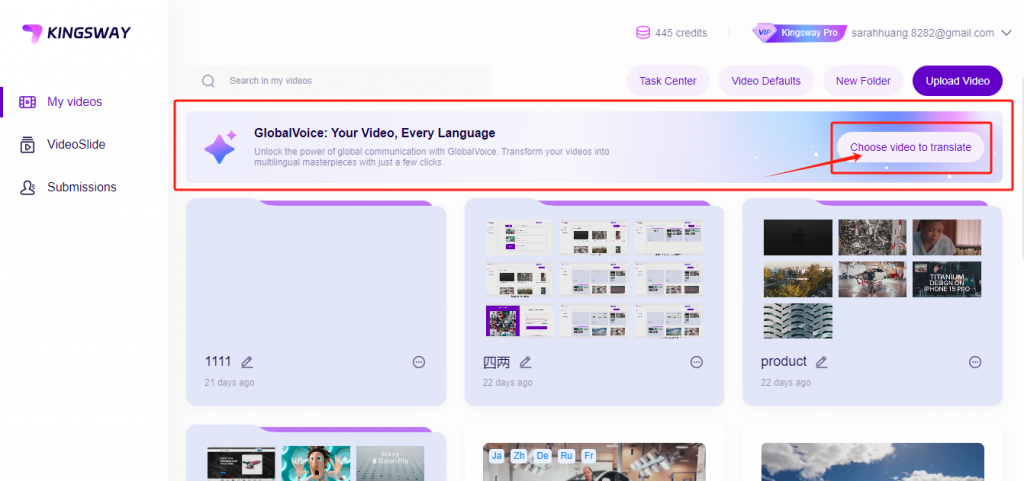
Task: Click the Titanium Design iPhone 15 Pro thumbnail
Action: click(947, 279)
